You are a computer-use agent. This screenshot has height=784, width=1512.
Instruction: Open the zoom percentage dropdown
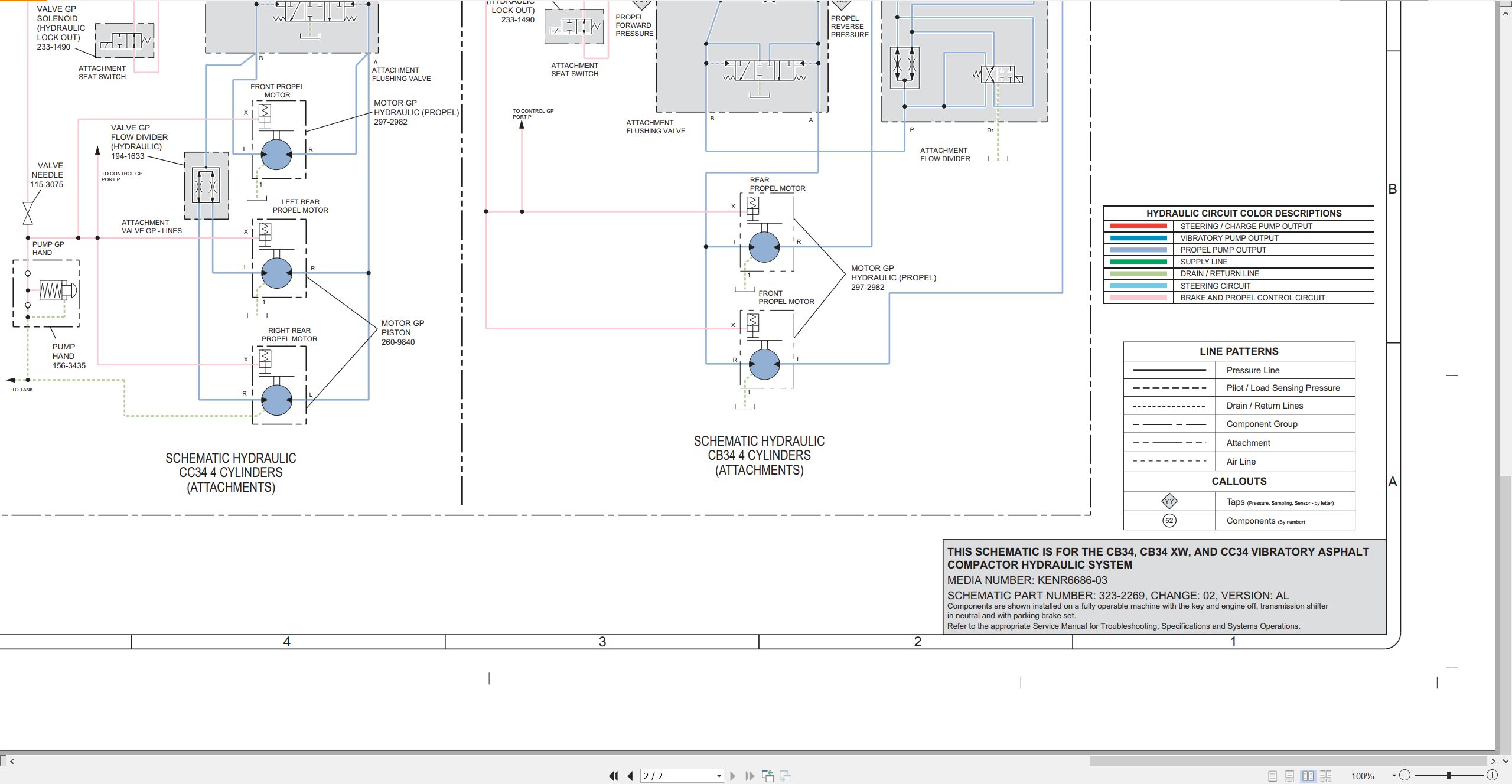coord(1394,776)
